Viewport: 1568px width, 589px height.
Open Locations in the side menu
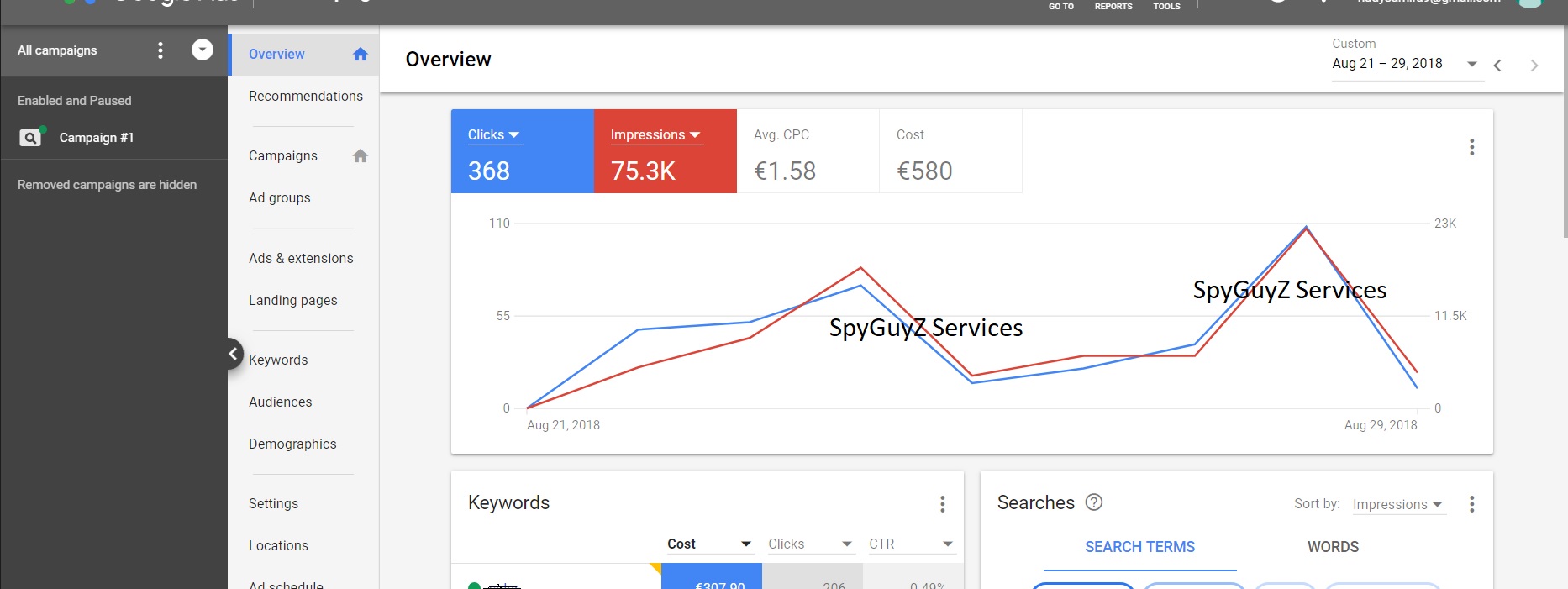point(278,545)
